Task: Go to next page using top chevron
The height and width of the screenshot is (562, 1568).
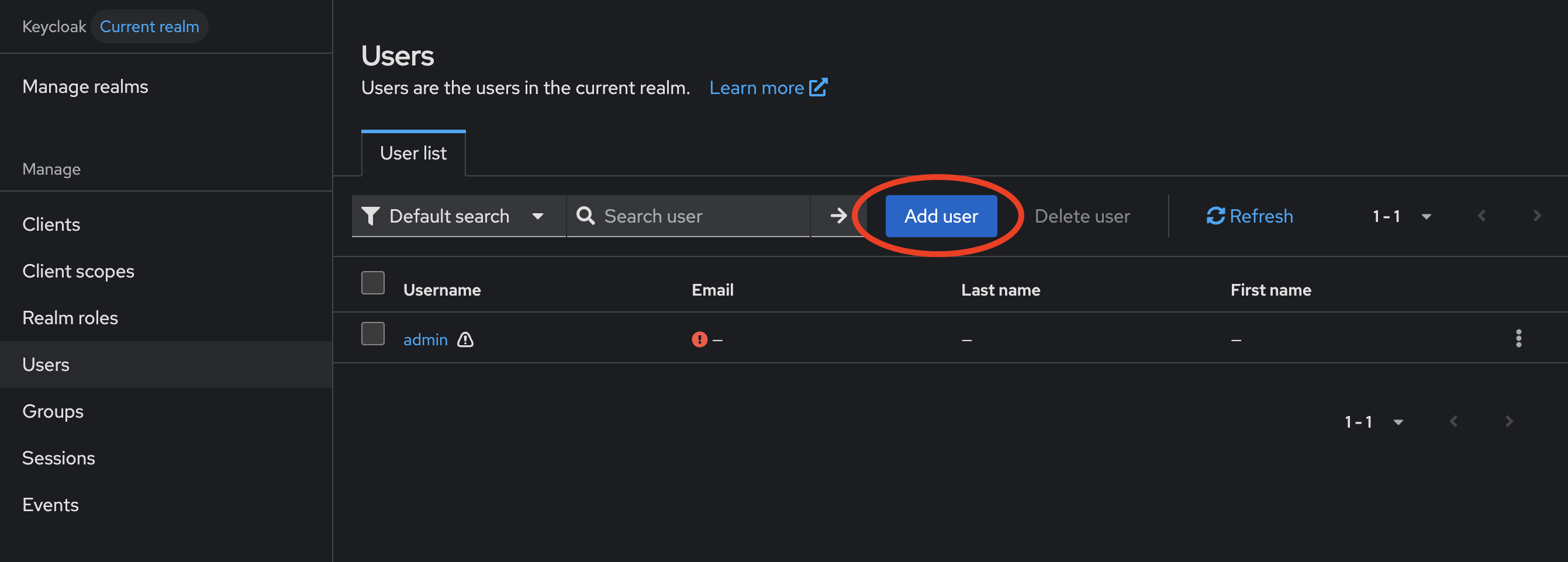Action: 1536,216
